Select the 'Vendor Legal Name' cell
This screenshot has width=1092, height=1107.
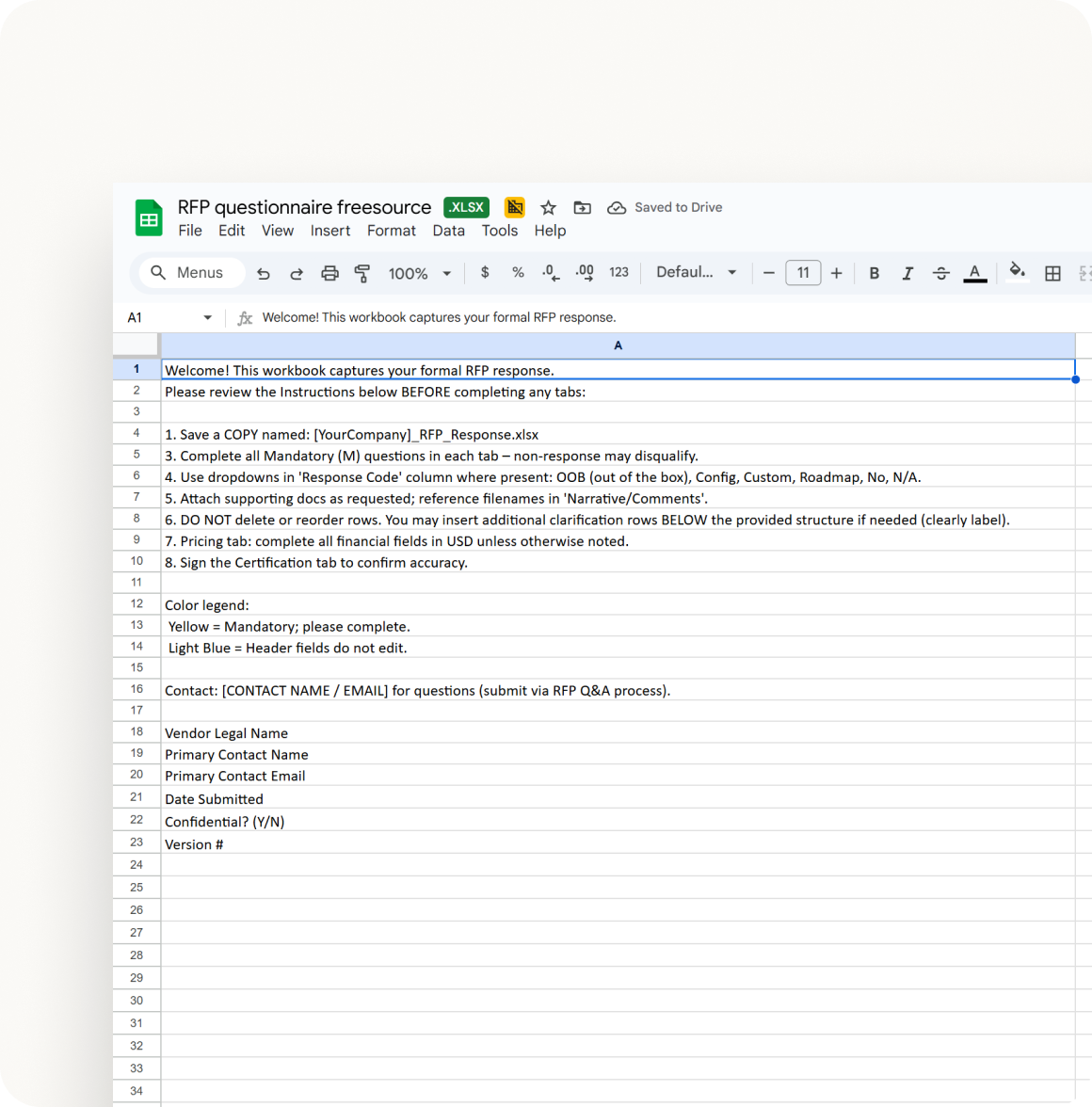point(618,732)
